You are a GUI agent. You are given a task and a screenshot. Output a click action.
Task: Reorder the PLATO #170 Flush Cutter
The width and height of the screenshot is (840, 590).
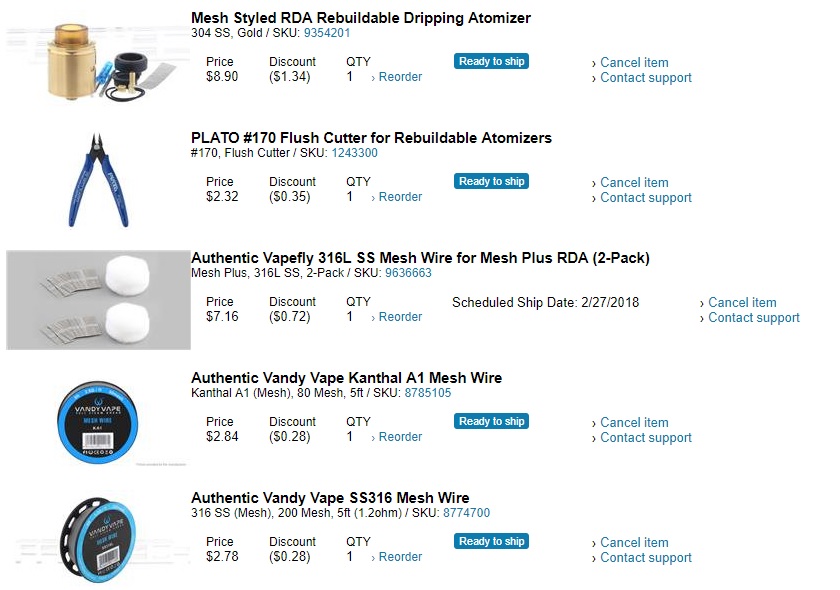click(x=400, y=197)
